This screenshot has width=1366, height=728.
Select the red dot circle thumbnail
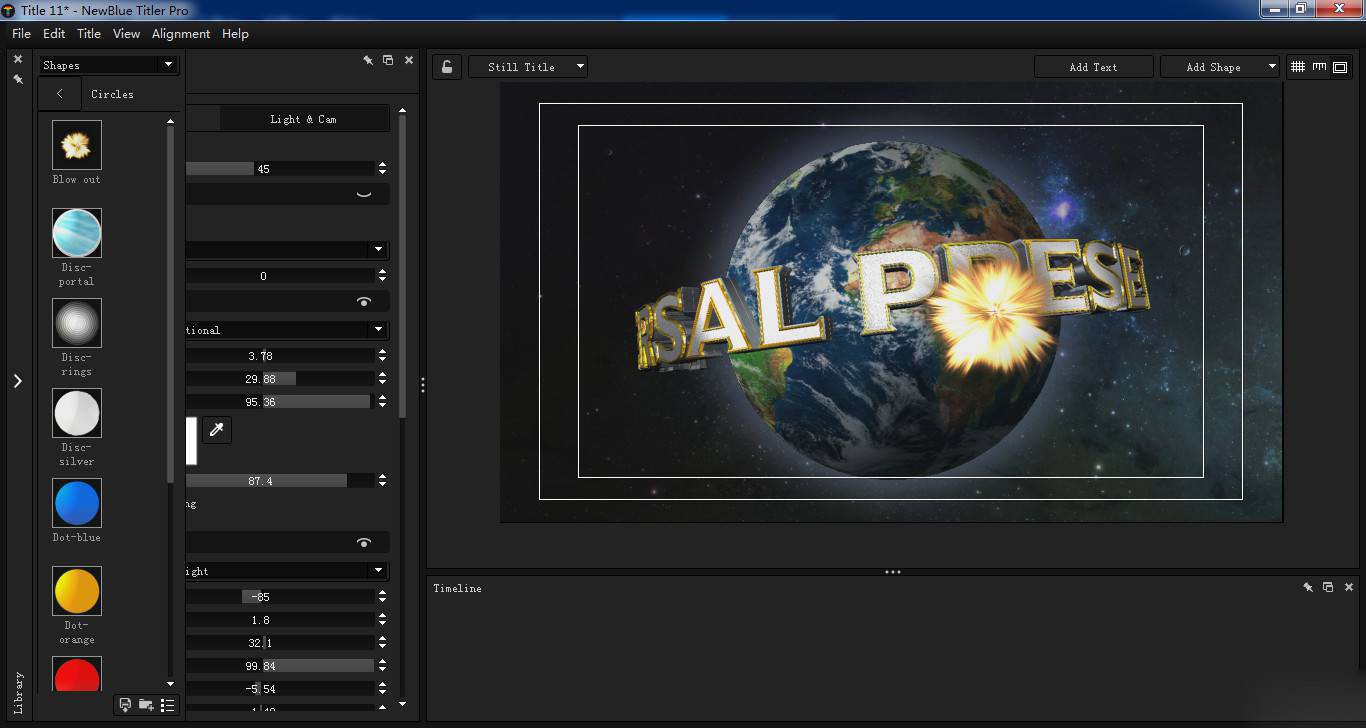[77, 675]
